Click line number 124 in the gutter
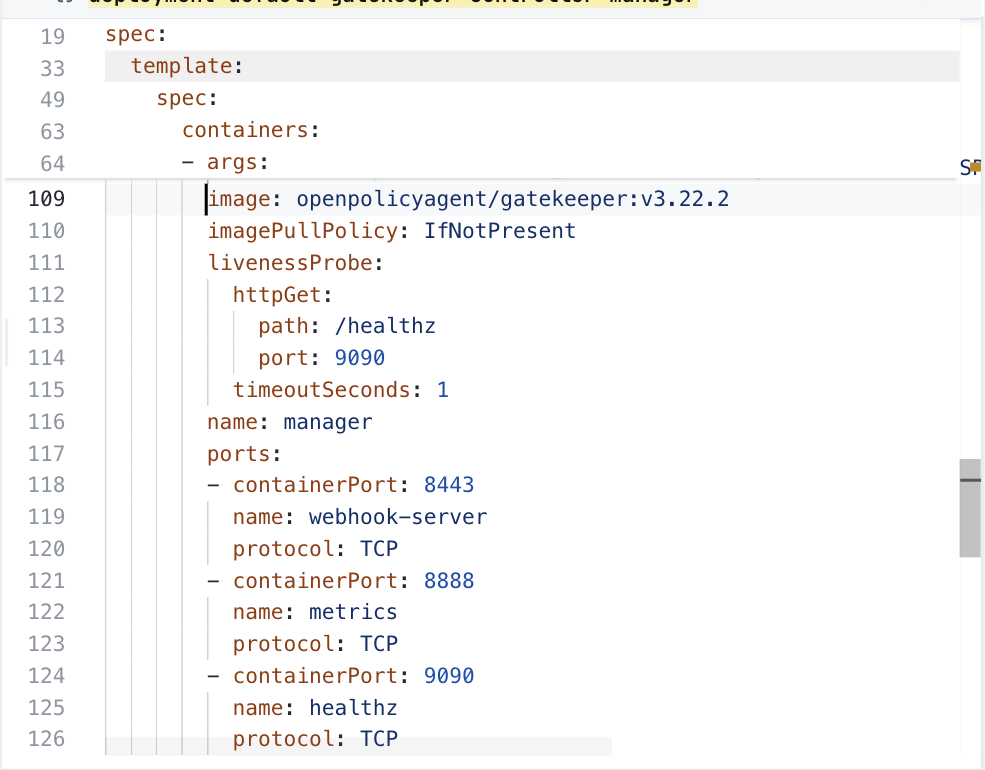The height and width of the screenshot is (770, 985). tap(46, 676)
